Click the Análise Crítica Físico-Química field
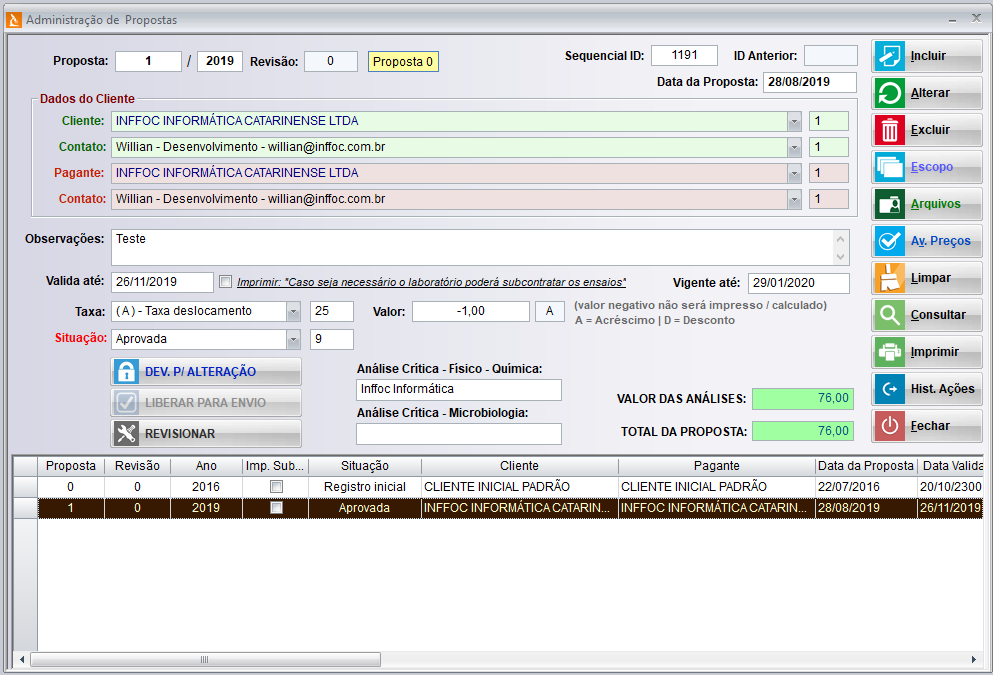The image size is (993, 675). pos(459,389)
